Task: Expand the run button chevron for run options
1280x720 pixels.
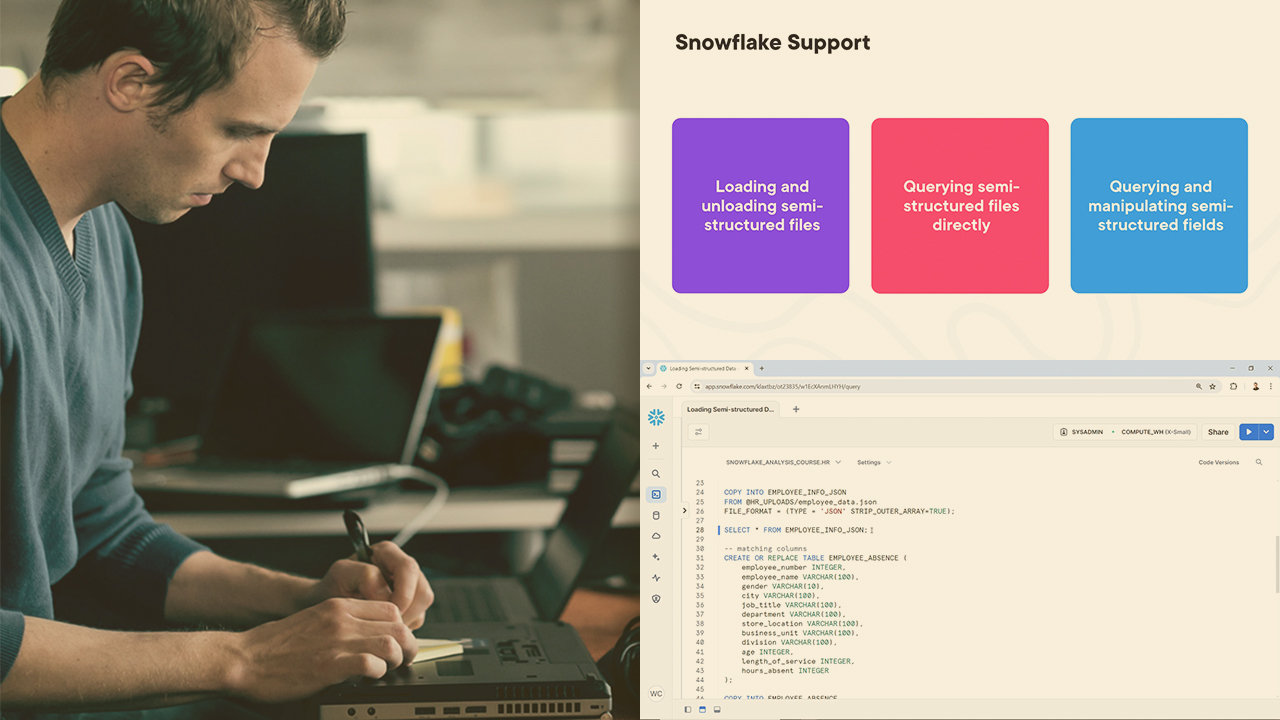Action: 1268,431
